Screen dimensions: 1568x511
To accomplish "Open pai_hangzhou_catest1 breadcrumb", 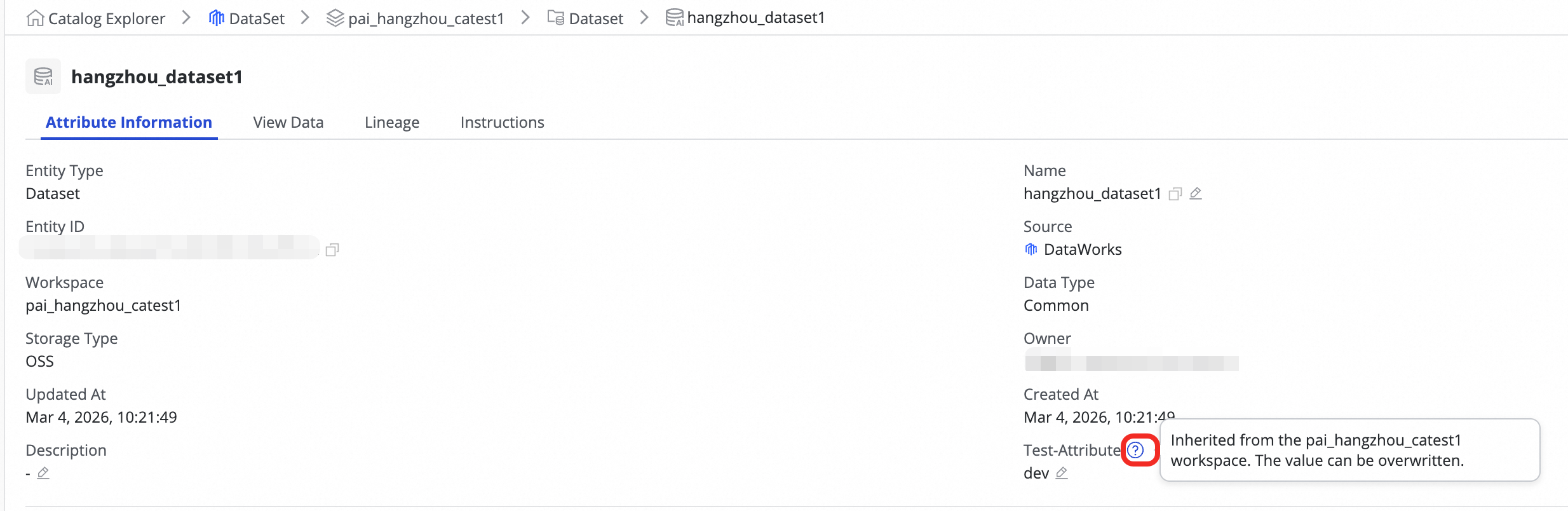I will coord(426,18).
